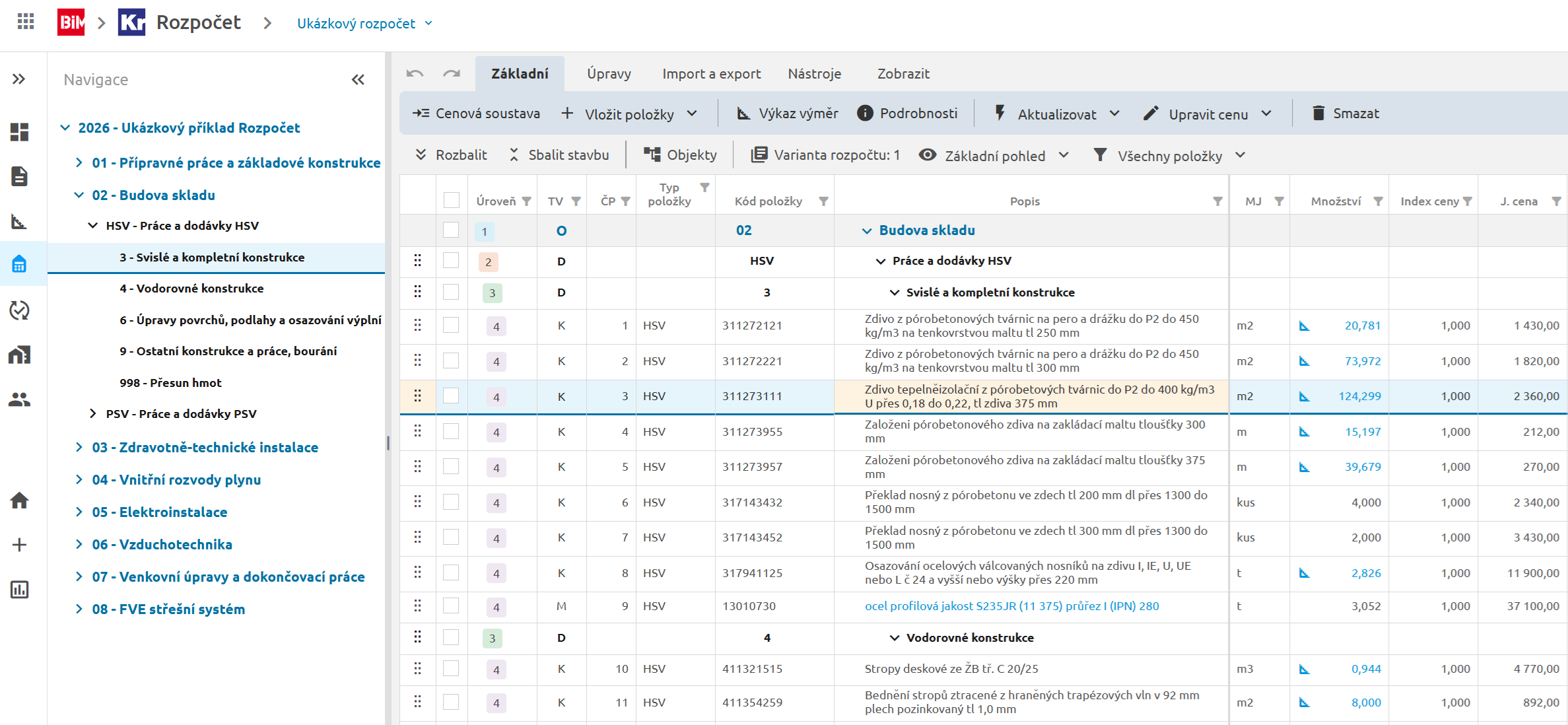Click Smazat trash icon
Viewport: 1568px width, 725px height.
[1318, 114]
